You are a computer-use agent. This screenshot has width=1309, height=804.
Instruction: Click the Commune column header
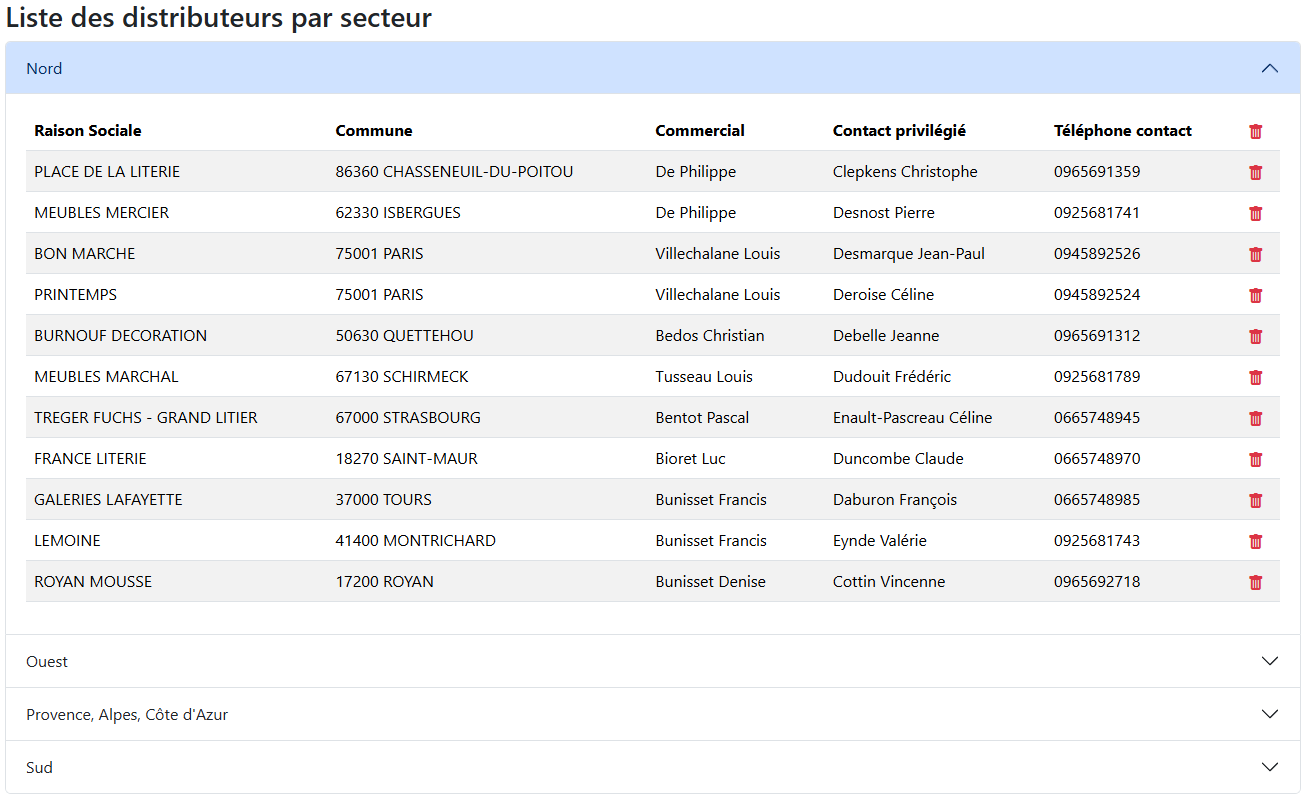pos(374,130)
